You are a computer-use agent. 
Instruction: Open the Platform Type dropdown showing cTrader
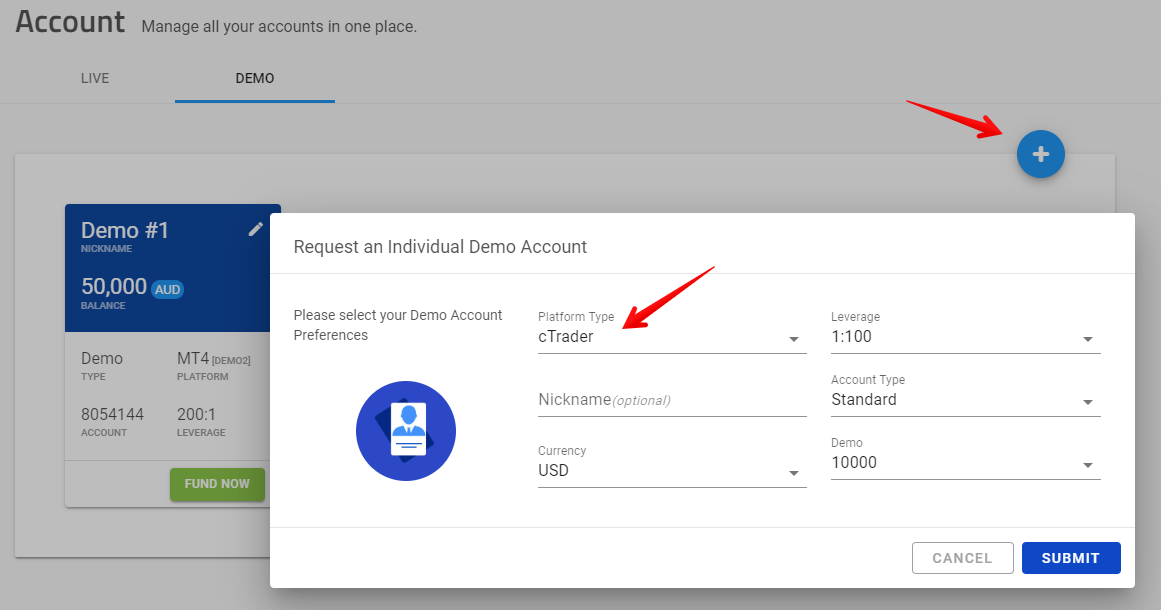click(x=671, y=337)
